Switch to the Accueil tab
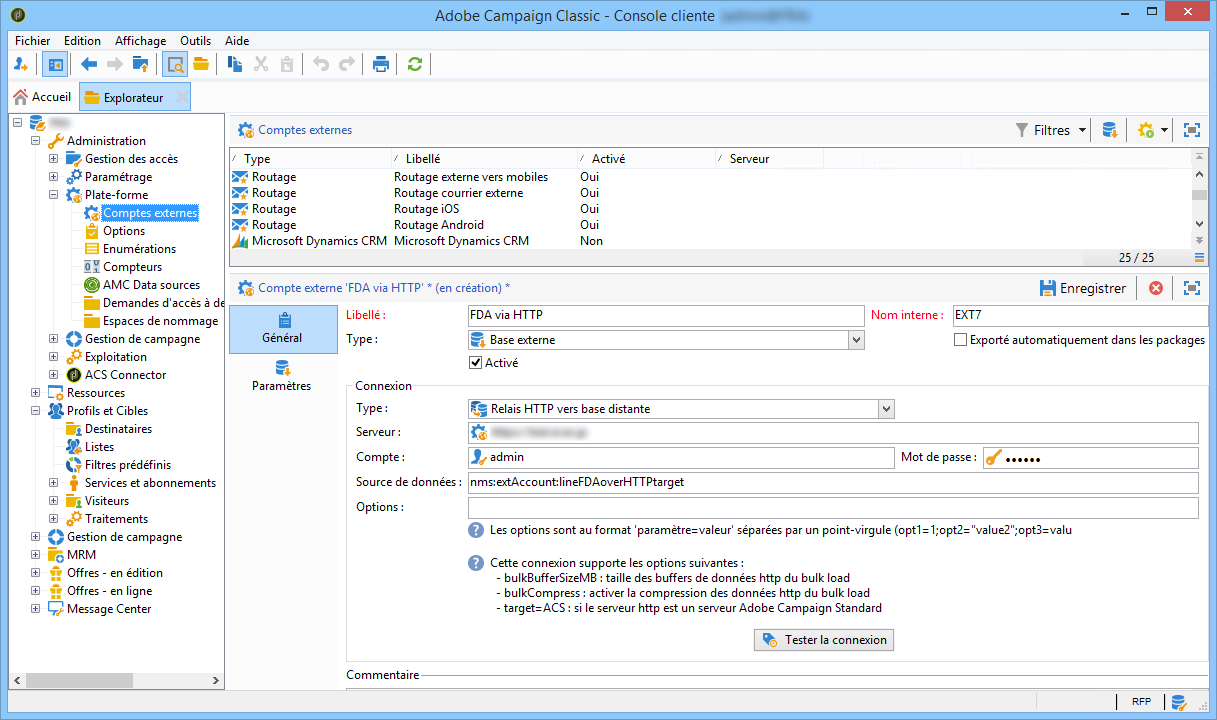Screen dimensions: 1217x720 tap(42, 97)
